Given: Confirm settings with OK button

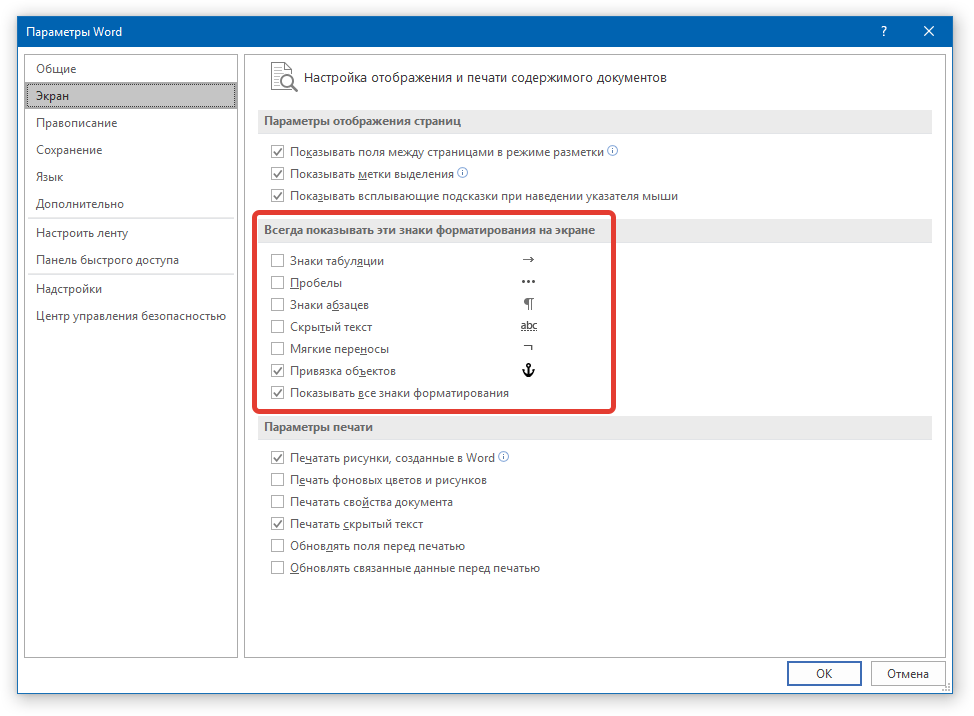Looking at the screenshot, I should pyautogui.click(x=824, y=674).
